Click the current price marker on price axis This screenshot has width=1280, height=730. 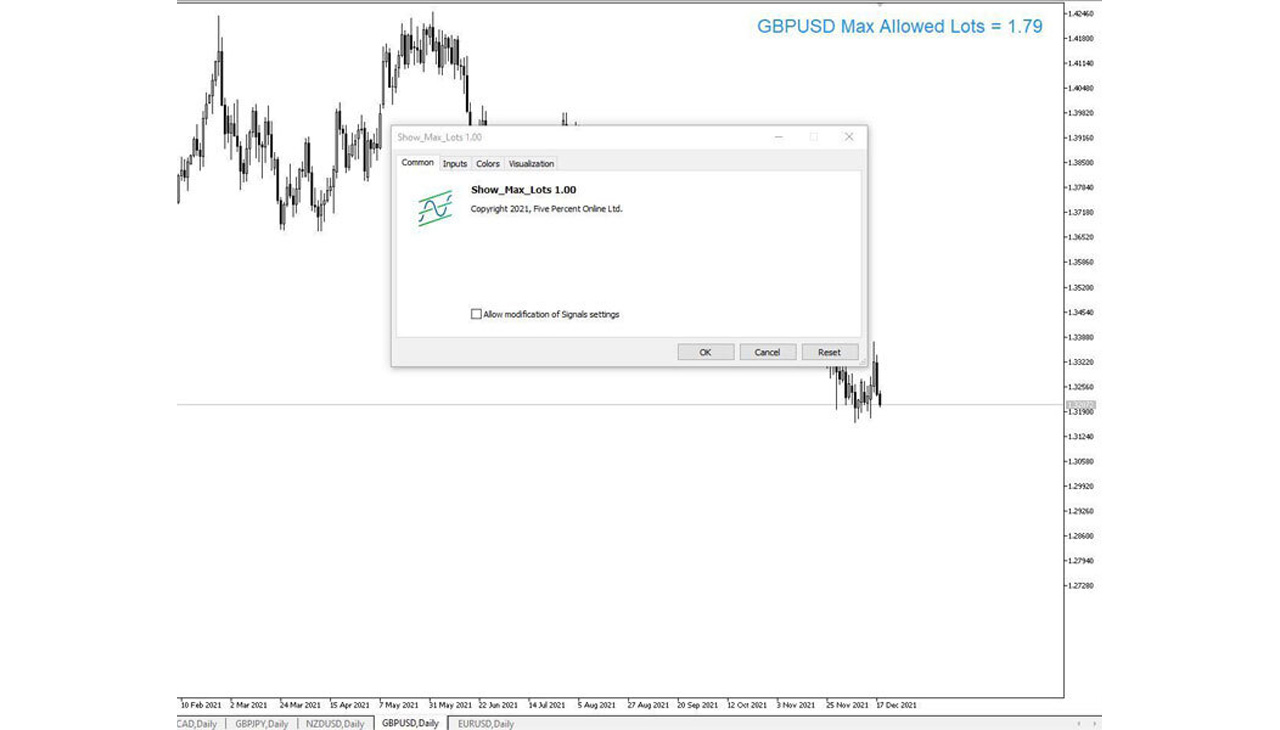[x=1081, y=405]
